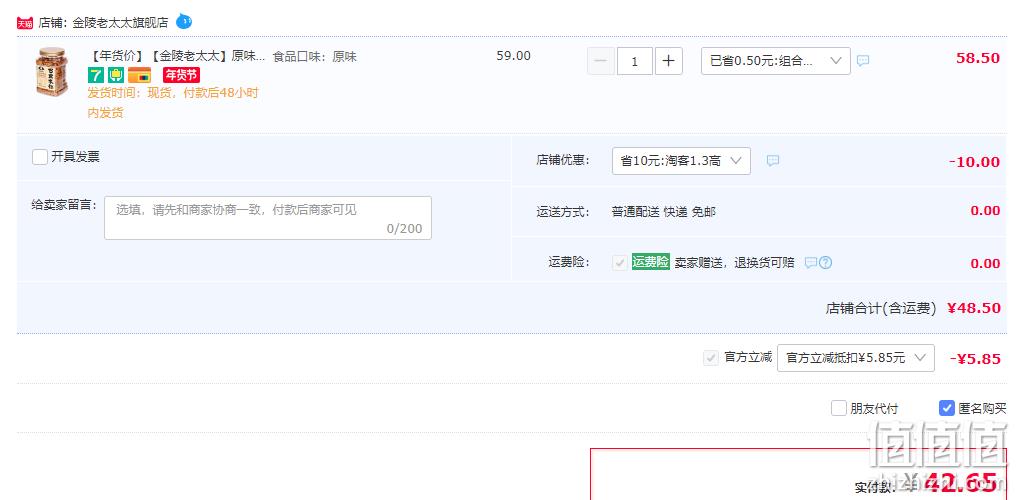Click the store discount amount -10.00
The height and width of the screenshot is (500, 1017).
click(x=974, y=162)
